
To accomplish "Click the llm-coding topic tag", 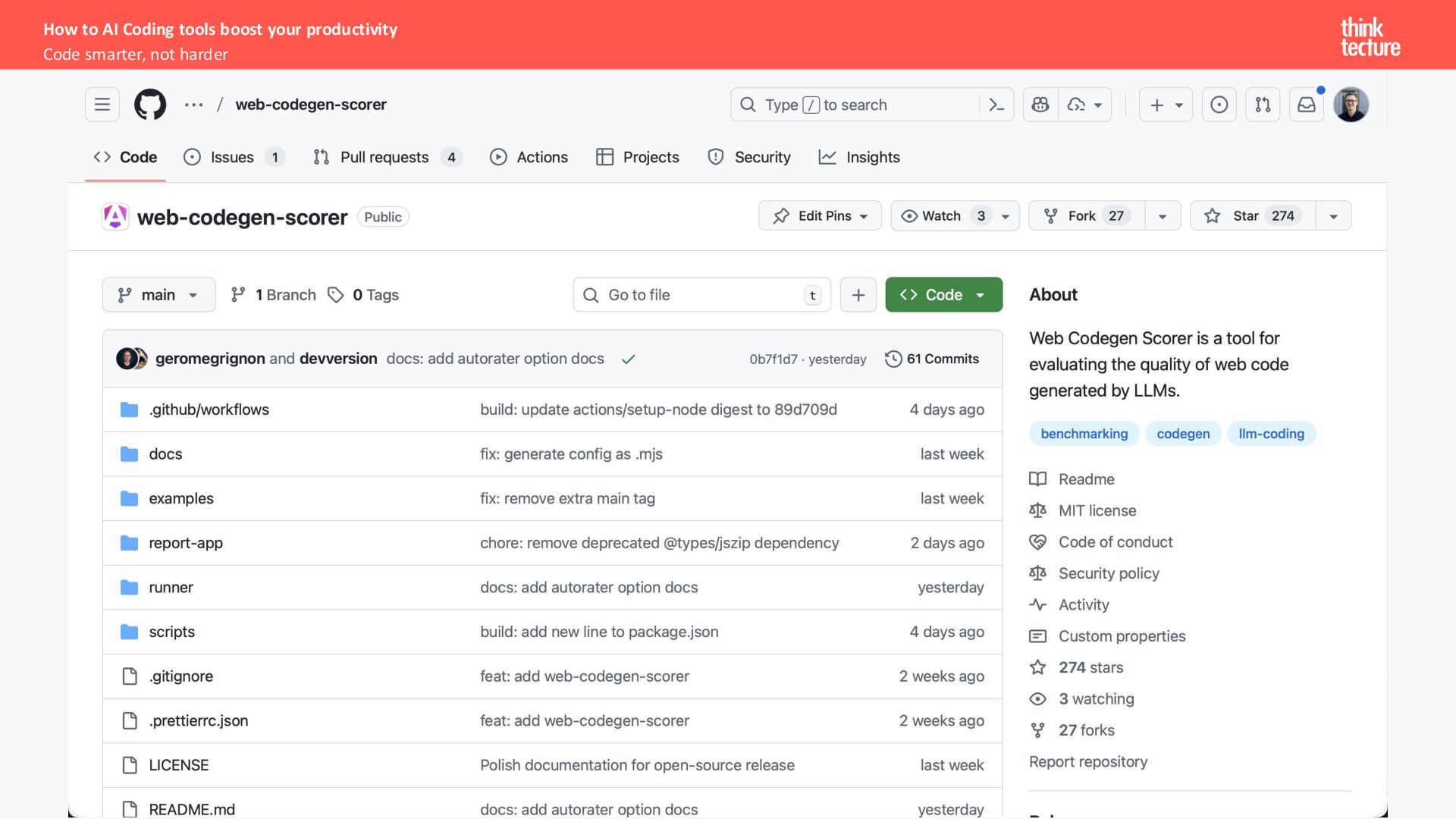I will [1271, 434].
